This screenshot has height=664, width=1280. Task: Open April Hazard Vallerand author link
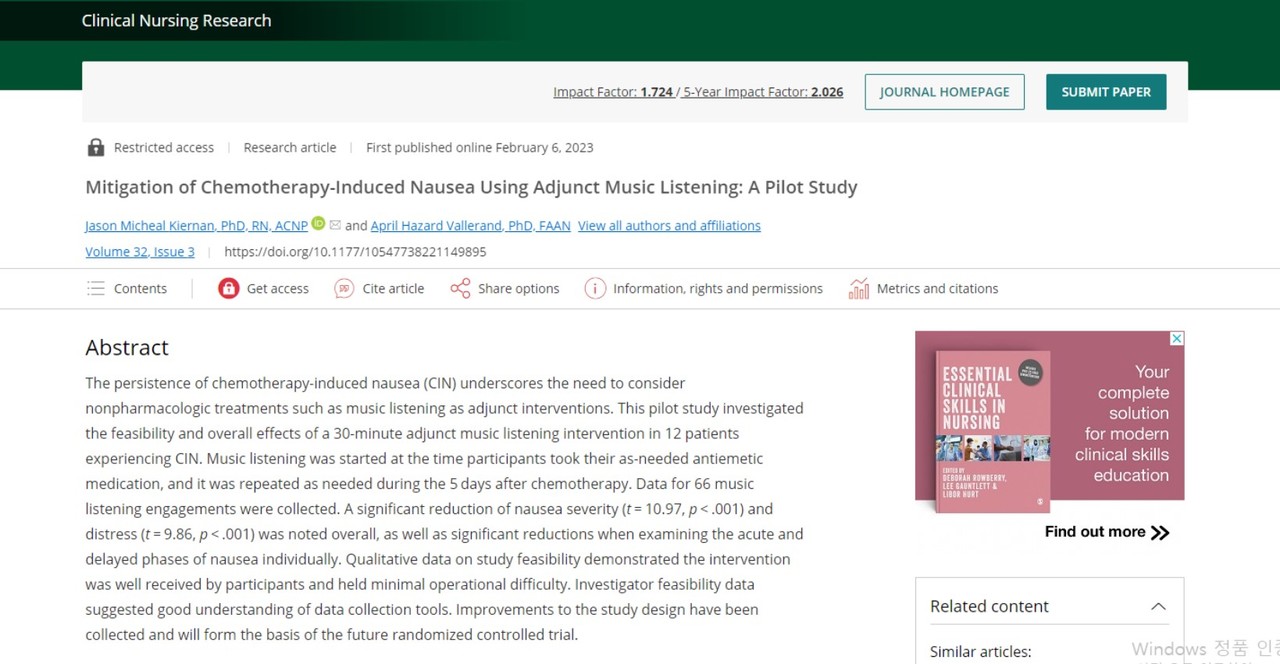tap(470, 226)
